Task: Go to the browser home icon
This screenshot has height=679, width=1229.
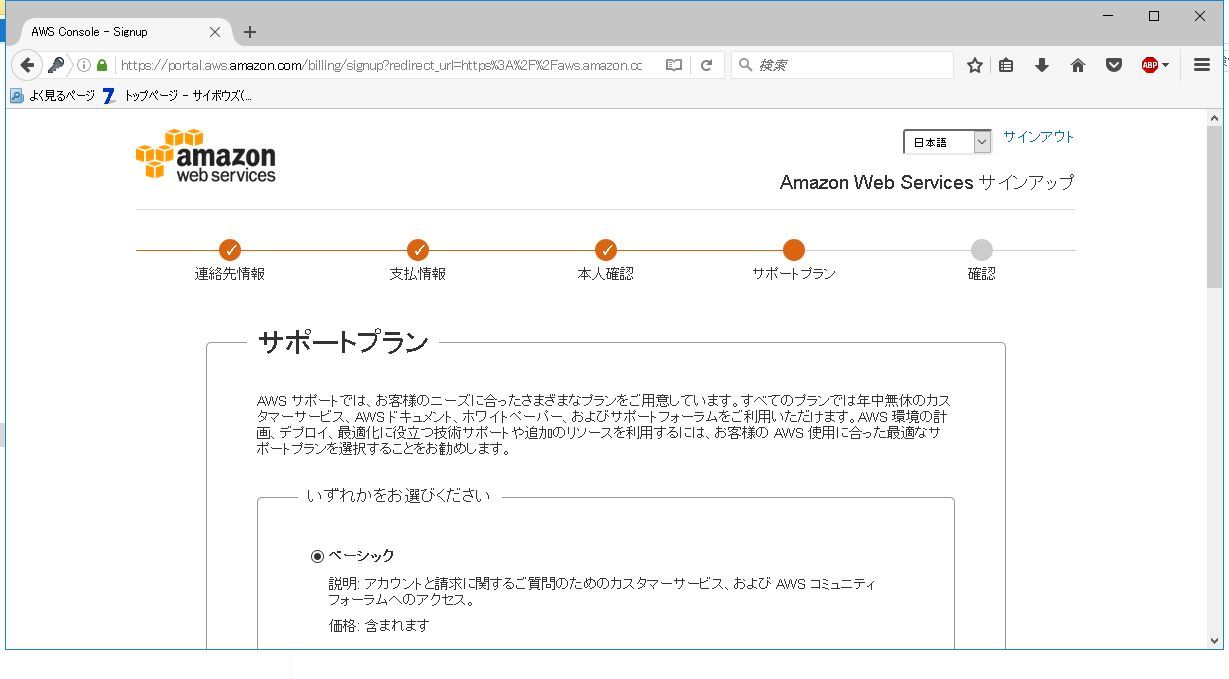Action: (1078, 65)
